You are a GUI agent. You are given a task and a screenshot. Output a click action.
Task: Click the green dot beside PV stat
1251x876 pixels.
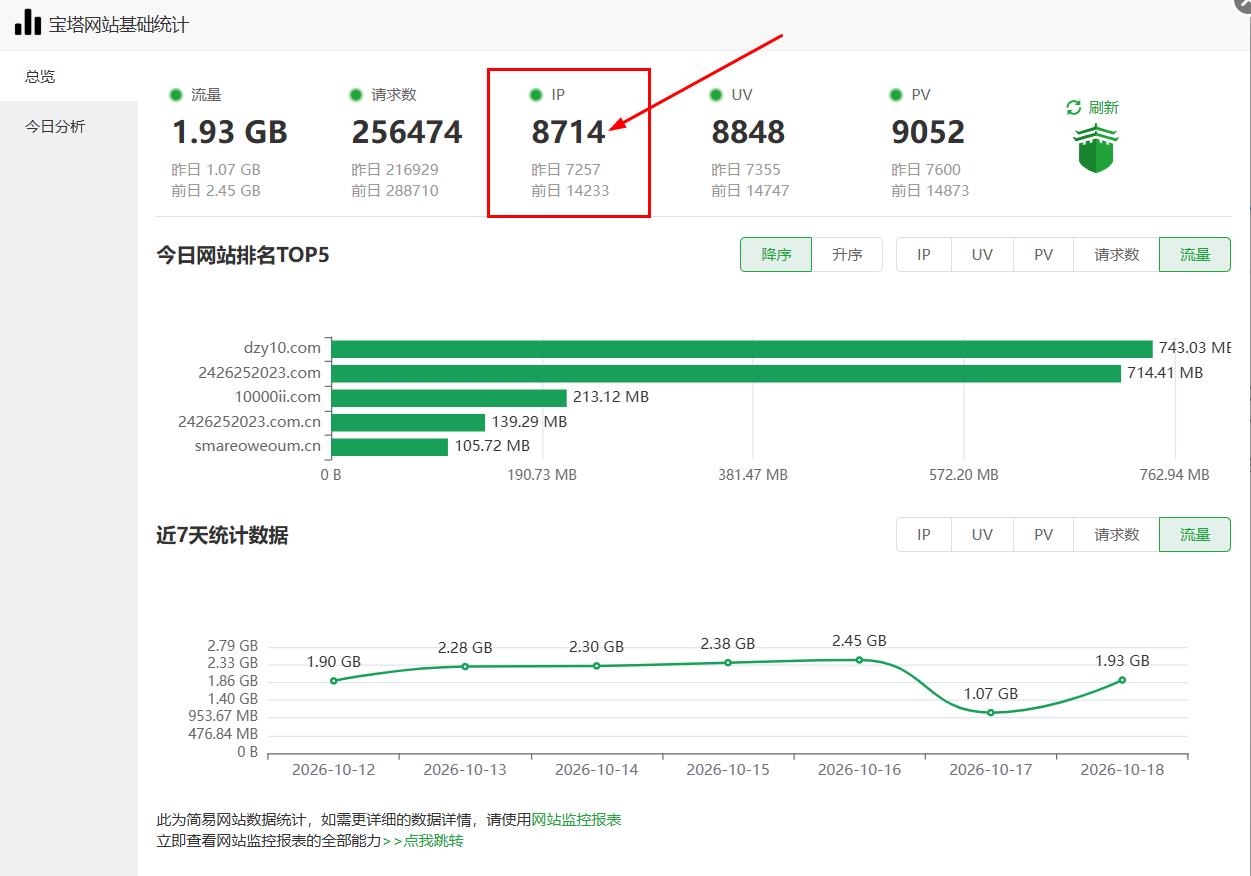point(896,95)
